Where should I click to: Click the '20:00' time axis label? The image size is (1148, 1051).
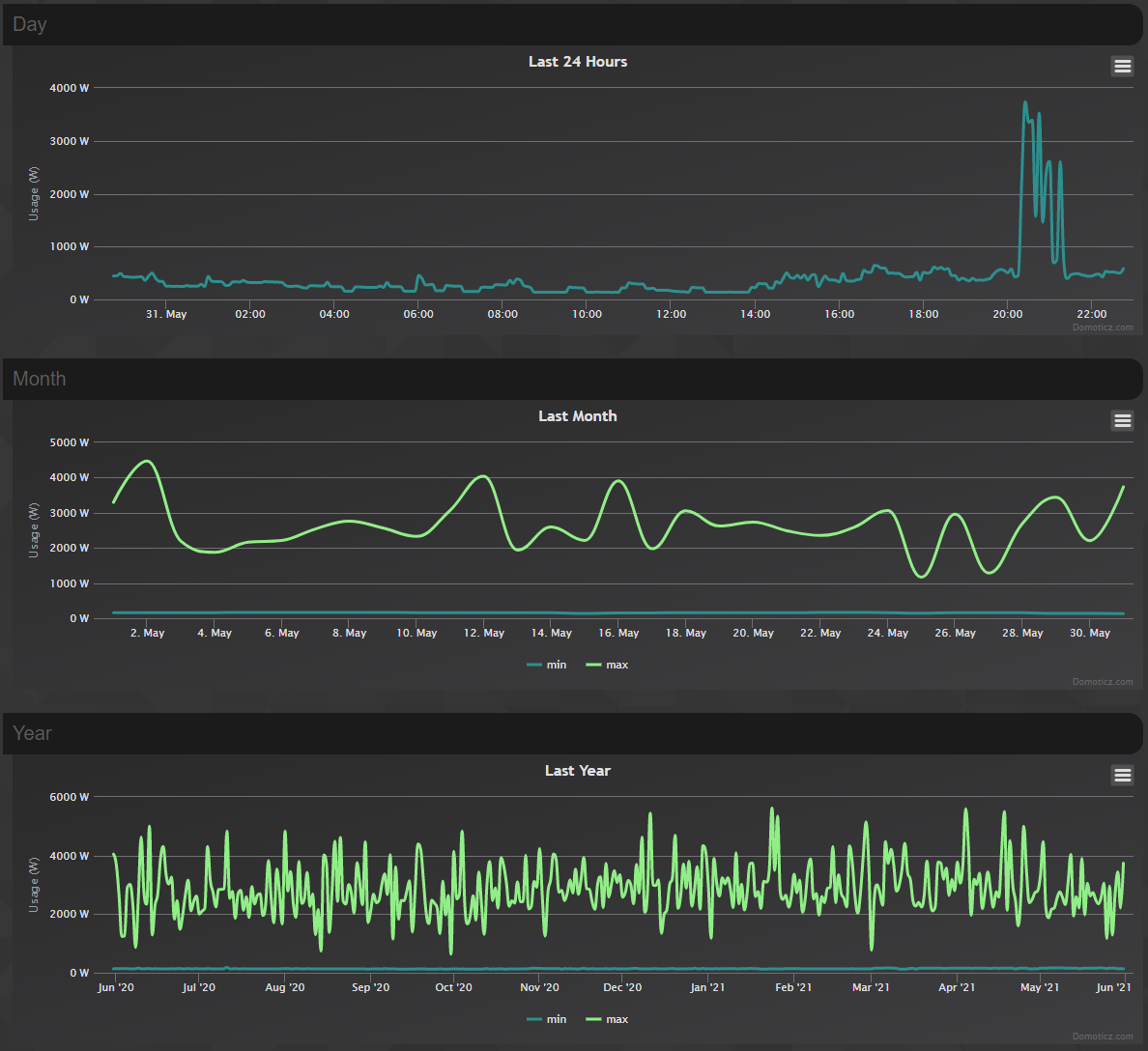point(1008,314)
